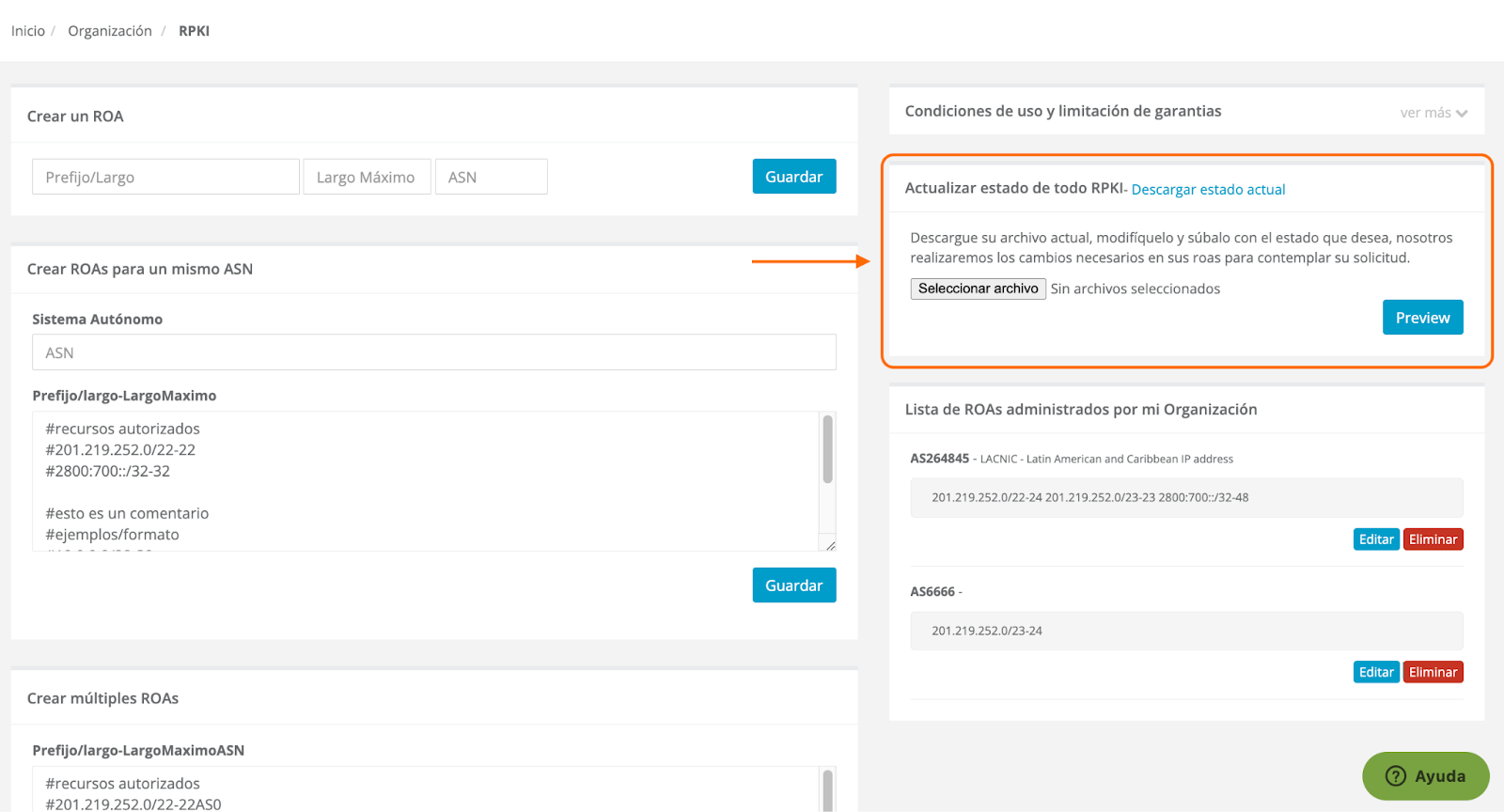Image resolution: width=1504 pixels, height=812 pixels.
Task: Focus the Largo Máximo field
Action: tap(367, 177)
